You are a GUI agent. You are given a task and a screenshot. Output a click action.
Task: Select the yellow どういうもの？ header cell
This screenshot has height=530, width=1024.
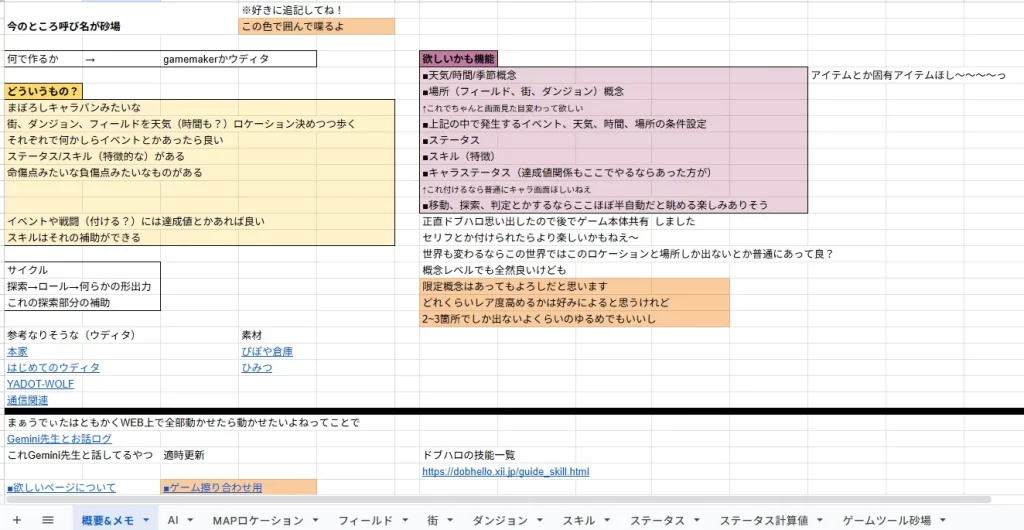pyautogui.click(x=42, y=91)
